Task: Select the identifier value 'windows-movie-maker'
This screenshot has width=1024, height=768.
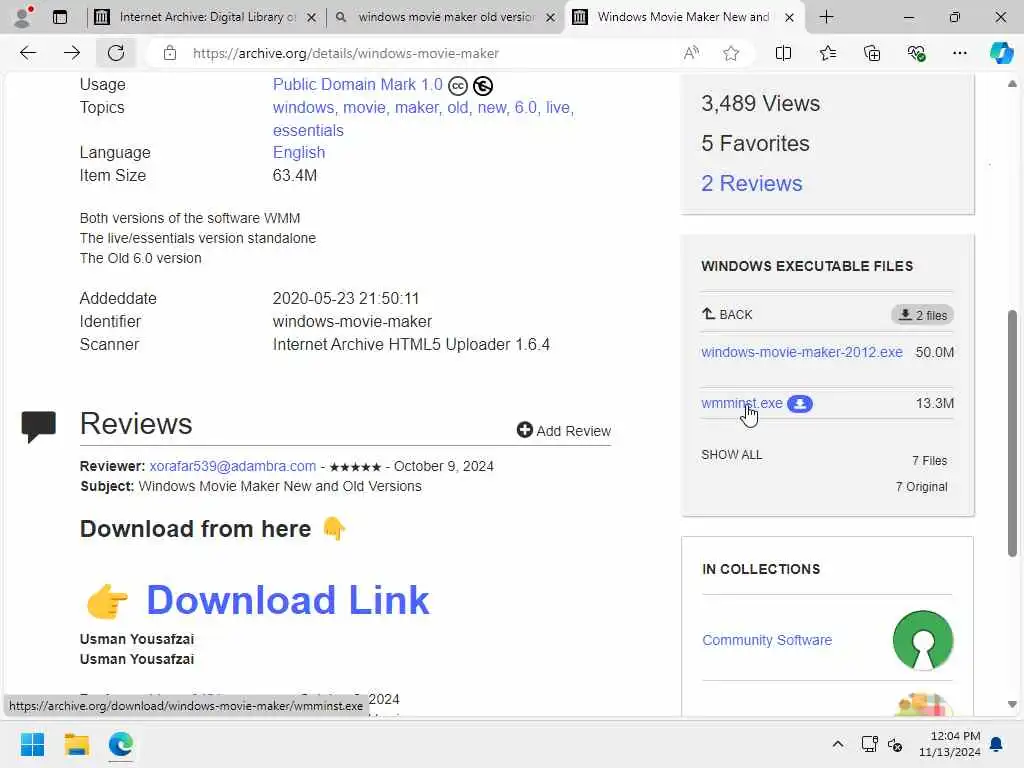Action: pos(352,322)
